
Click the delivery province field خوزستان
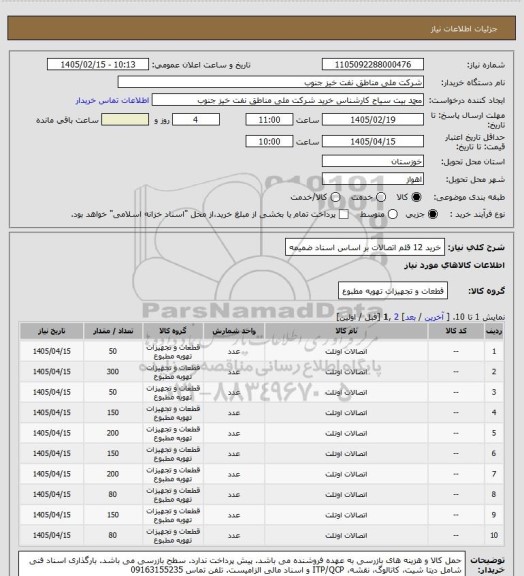tap(373, 161)
